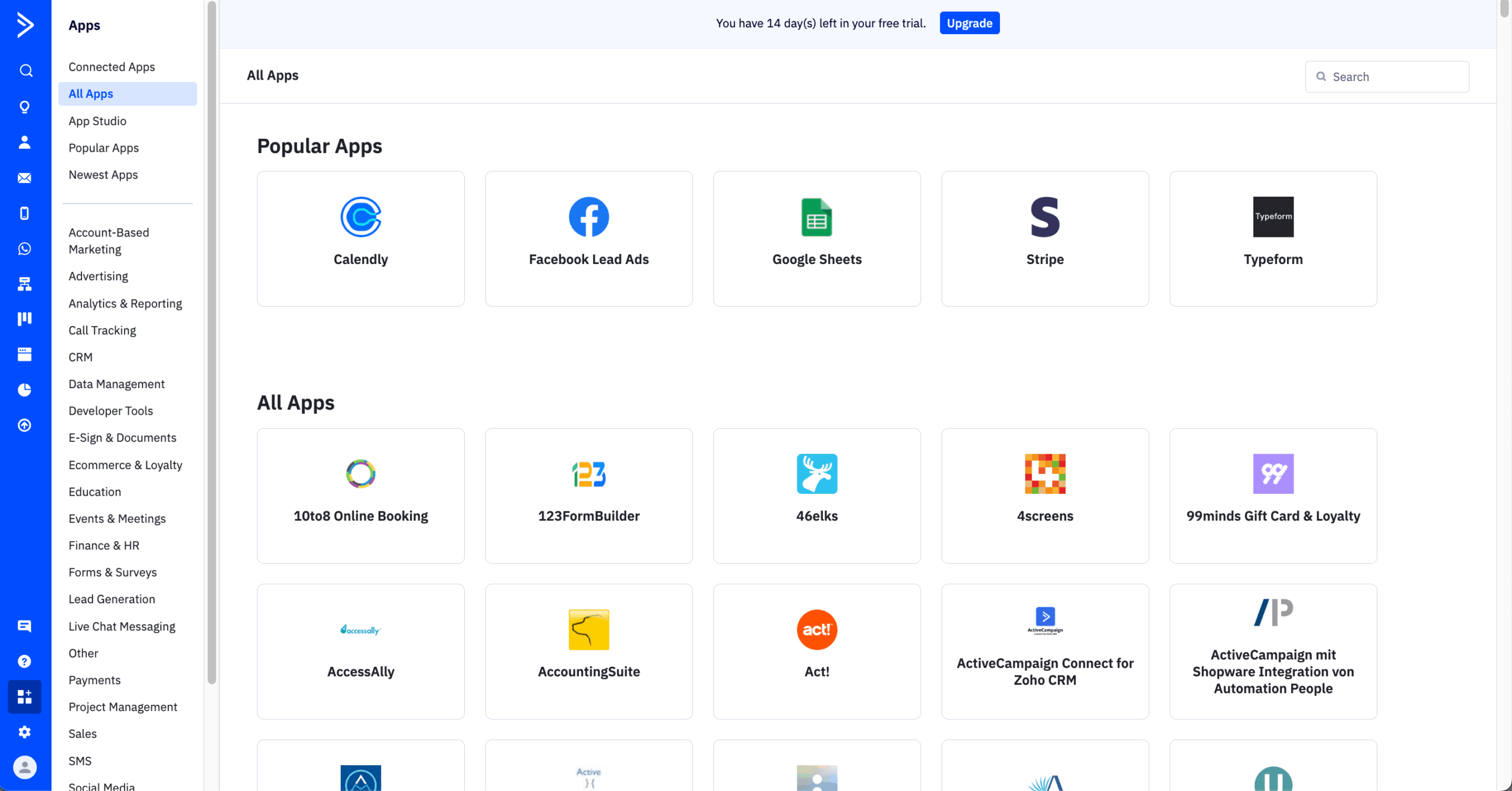
Task: Click the Upgrade button
Action: point(969,23)
